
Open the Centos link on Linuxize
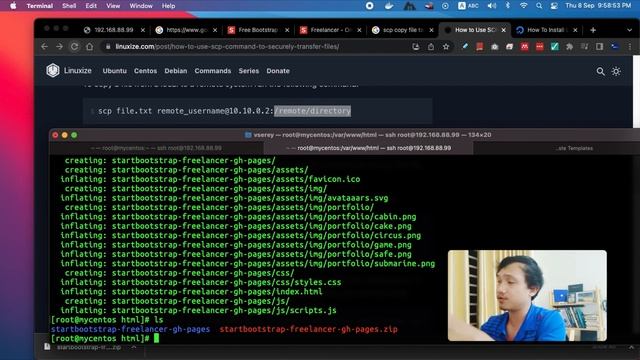click(145, 71)
